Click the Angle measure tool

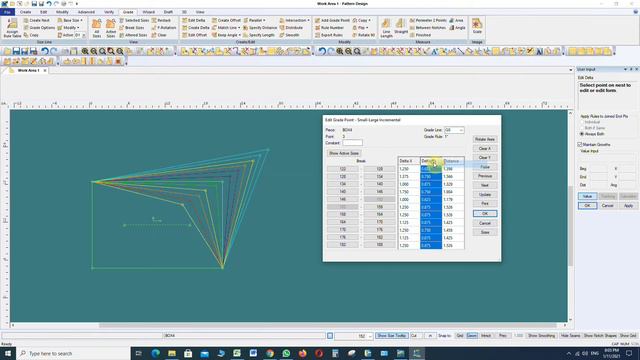[x=457, y=27]
